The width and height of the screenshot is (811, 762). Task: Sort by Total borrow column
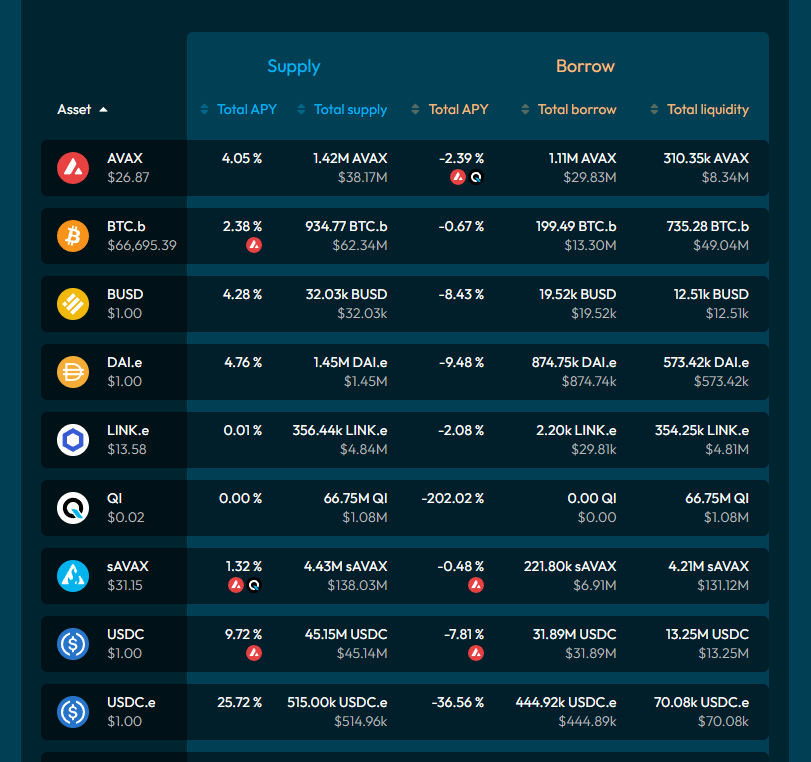pyautogui.click(x=568, y=110)
